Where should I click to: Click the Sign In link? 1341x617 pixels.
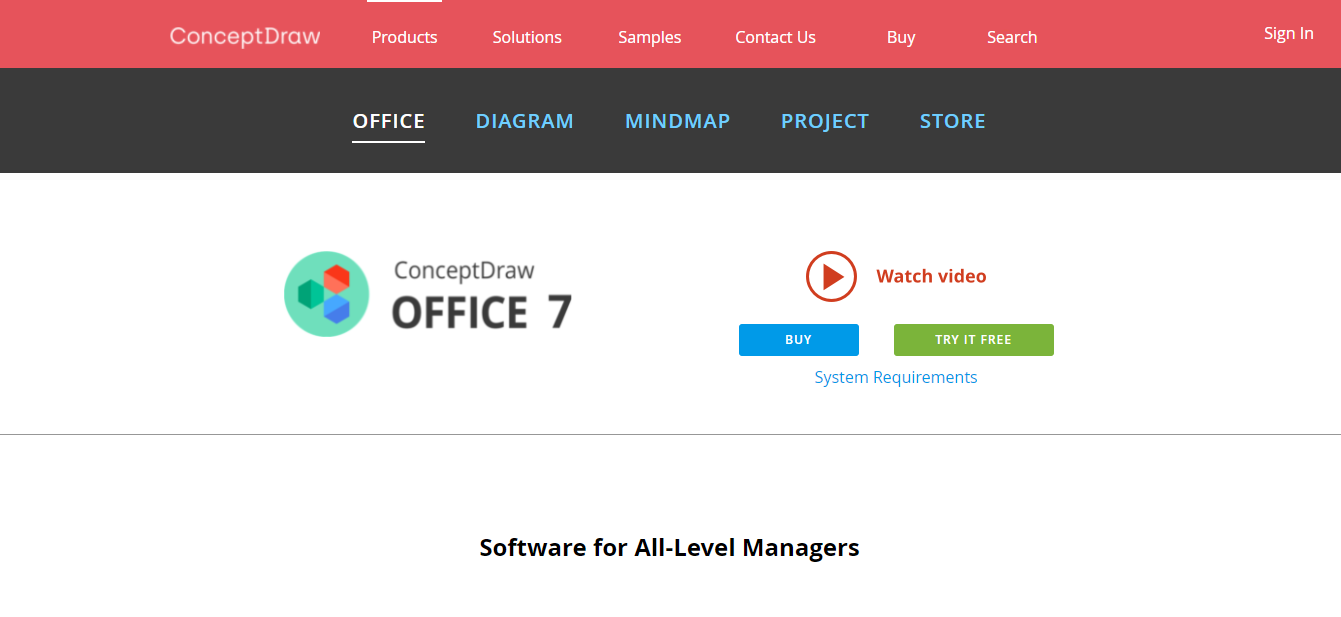pos(1288,33)
